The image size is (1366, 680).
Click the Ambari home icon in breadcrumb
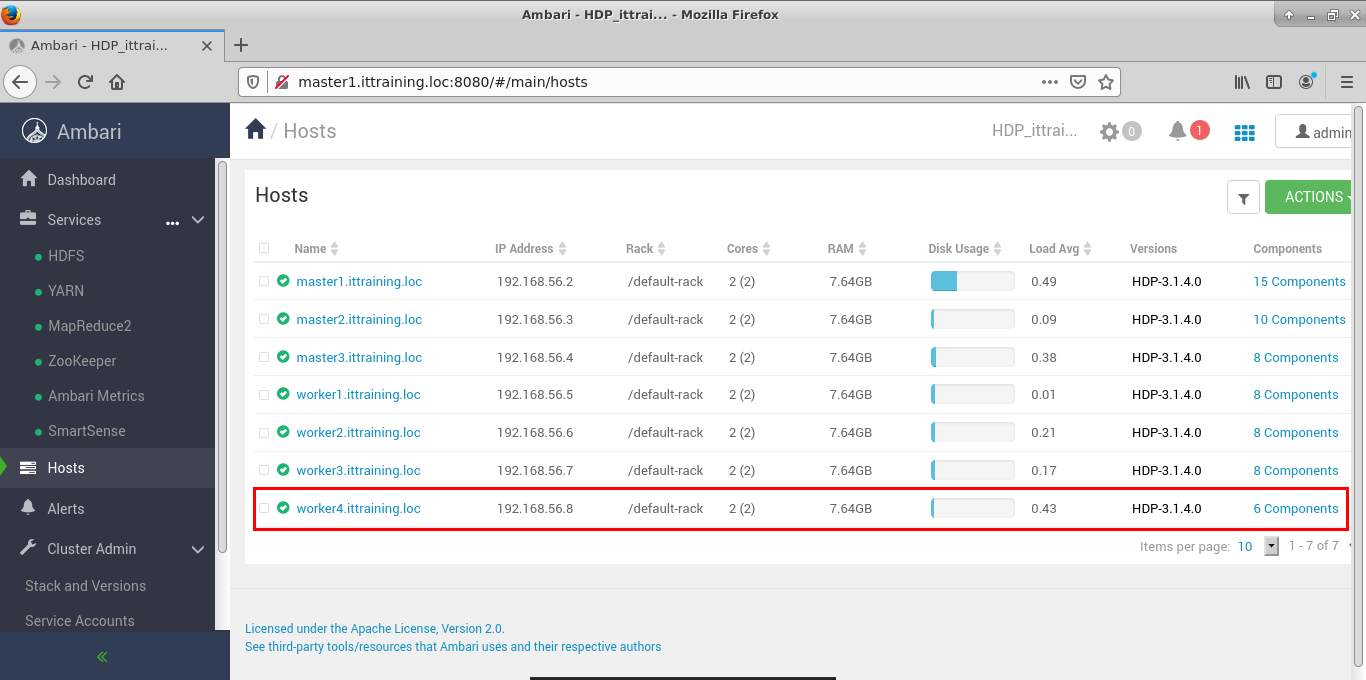click(256, 130)
